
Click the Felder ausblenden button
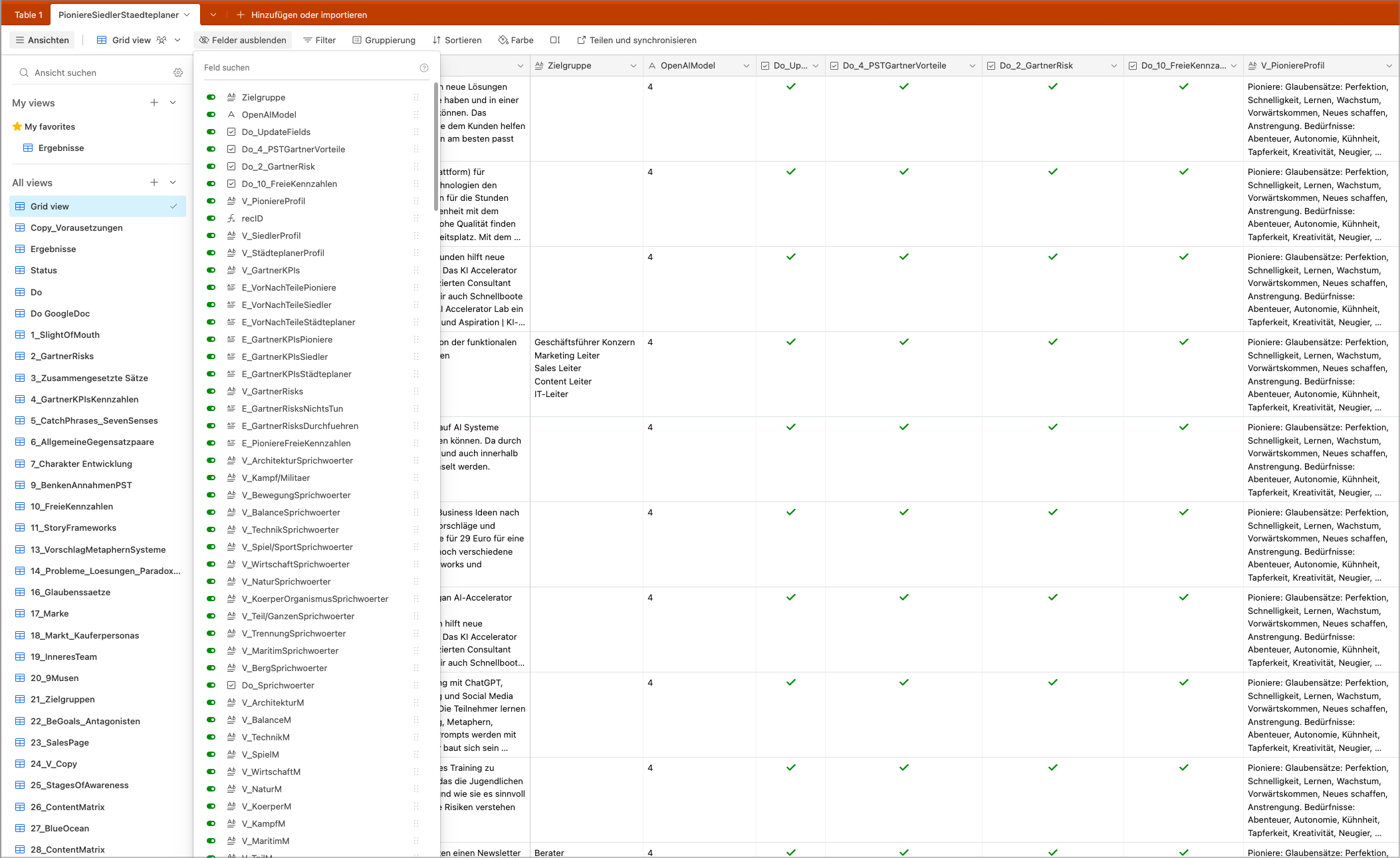tap(243, 40)
